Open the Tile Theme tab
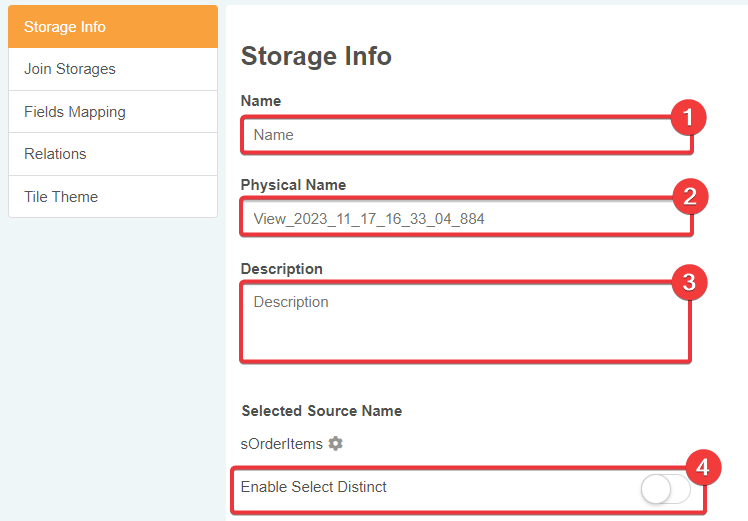The width and height of the screenshot is (748, 521). point(113,197)
